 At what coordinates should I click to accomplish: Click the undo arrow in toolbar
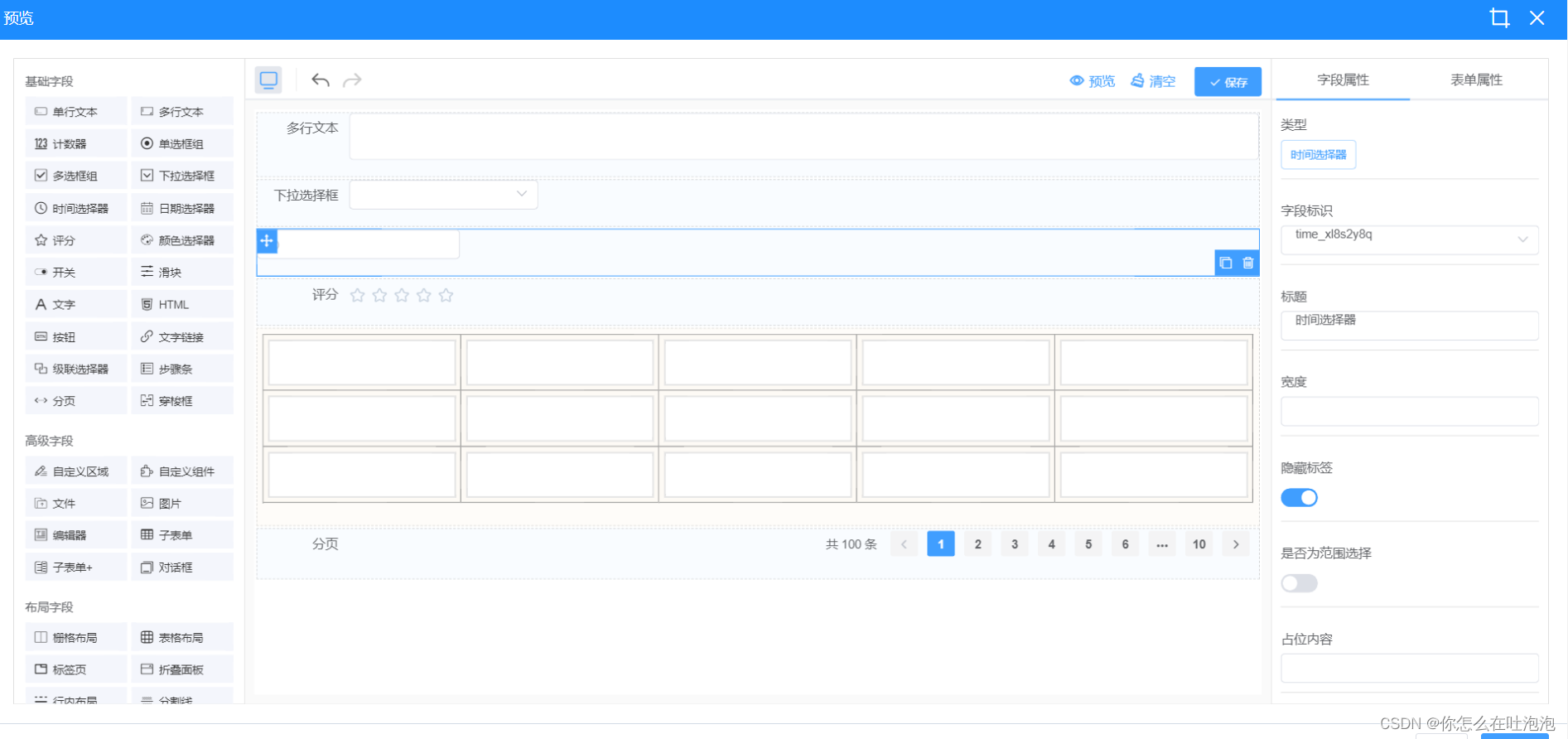321,80
